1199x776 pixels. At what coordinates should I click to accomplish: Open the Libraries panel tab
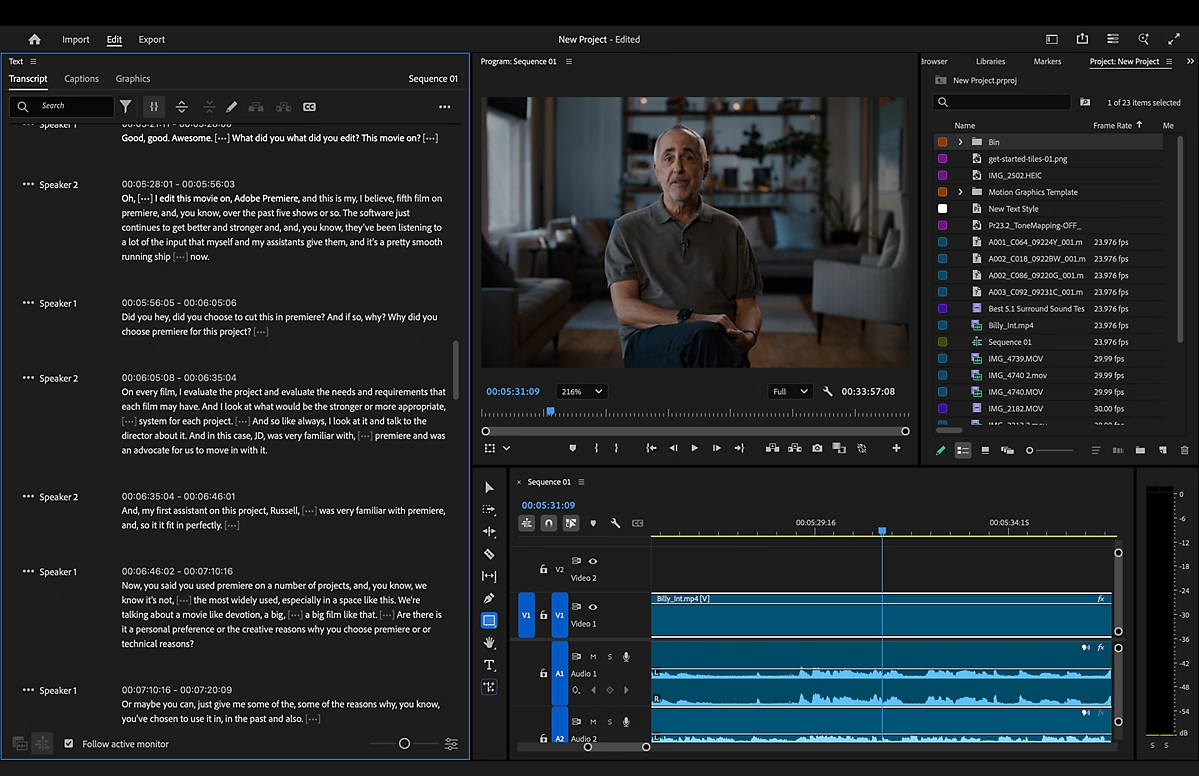click(x=990, y=62)
